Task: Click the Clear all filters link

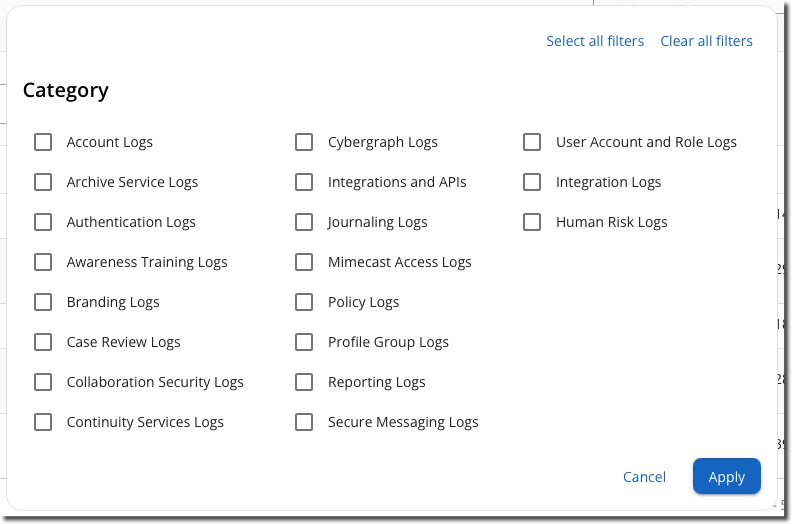Action: point(706,41)
